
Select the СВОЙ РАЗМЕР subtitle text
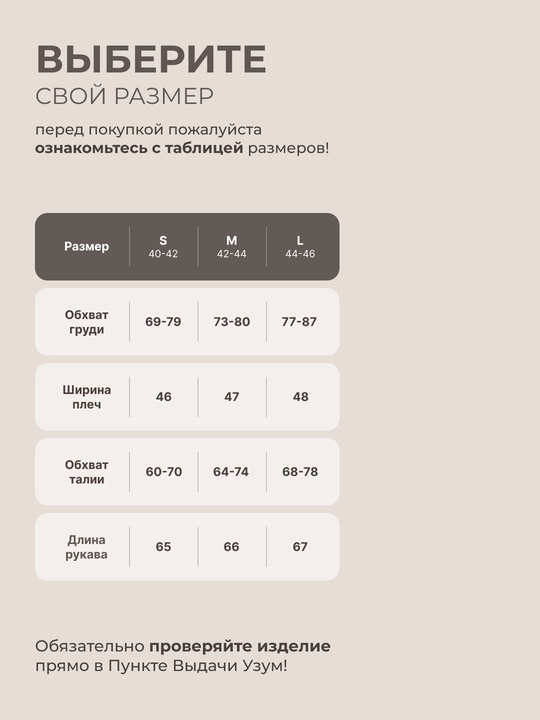(x=124, y=96)
